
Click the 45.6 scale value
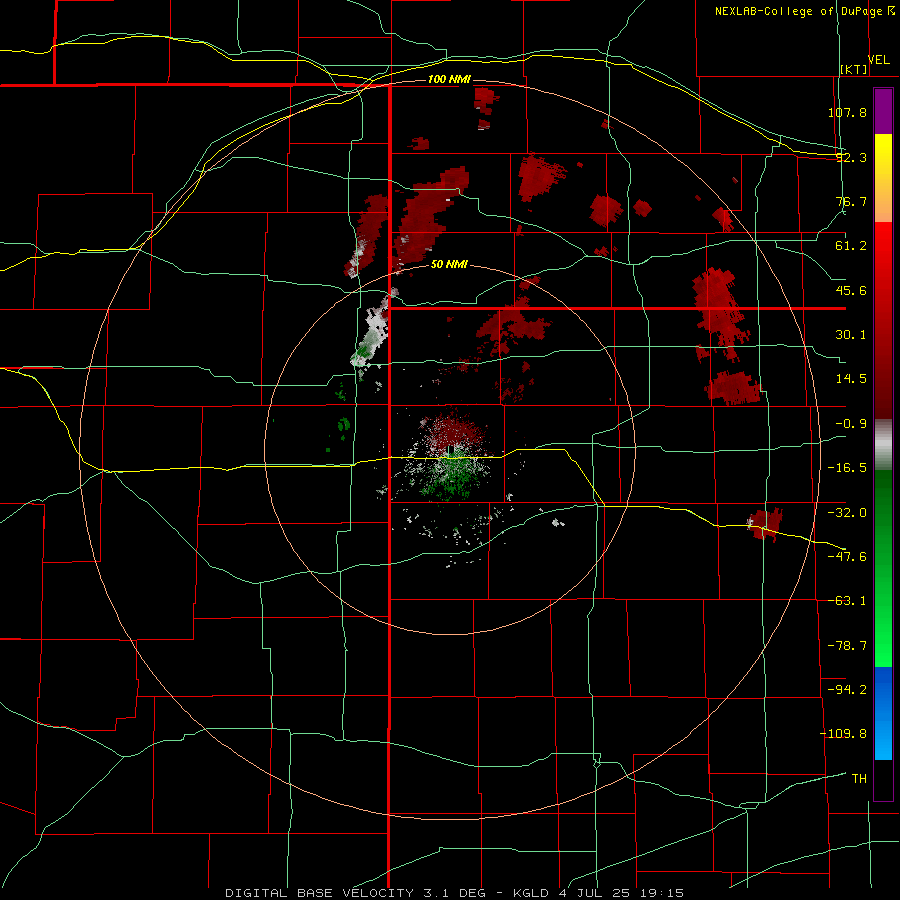pos(851,290)
